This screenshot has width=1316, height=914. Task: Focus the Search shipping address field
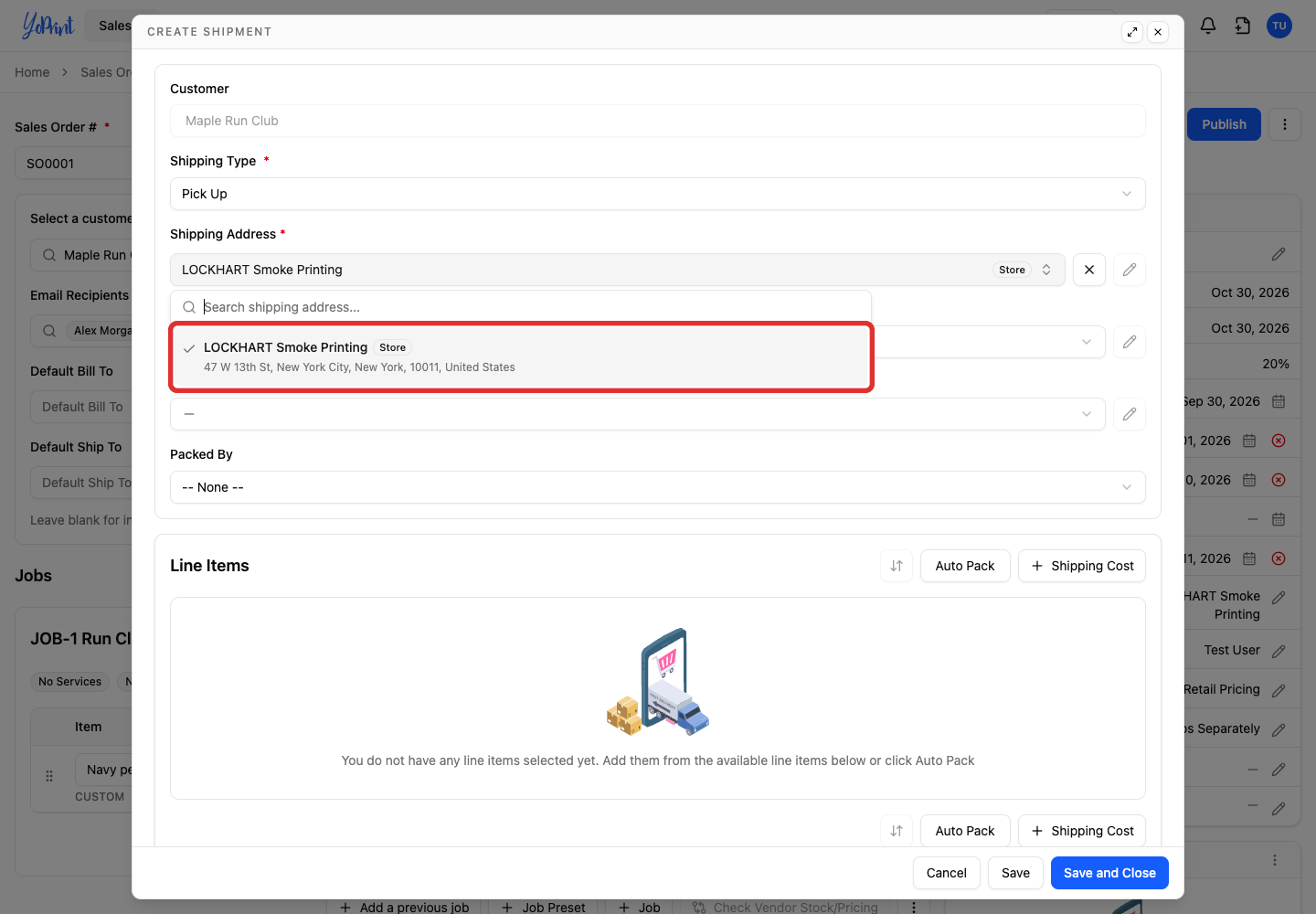pos(521,307)
